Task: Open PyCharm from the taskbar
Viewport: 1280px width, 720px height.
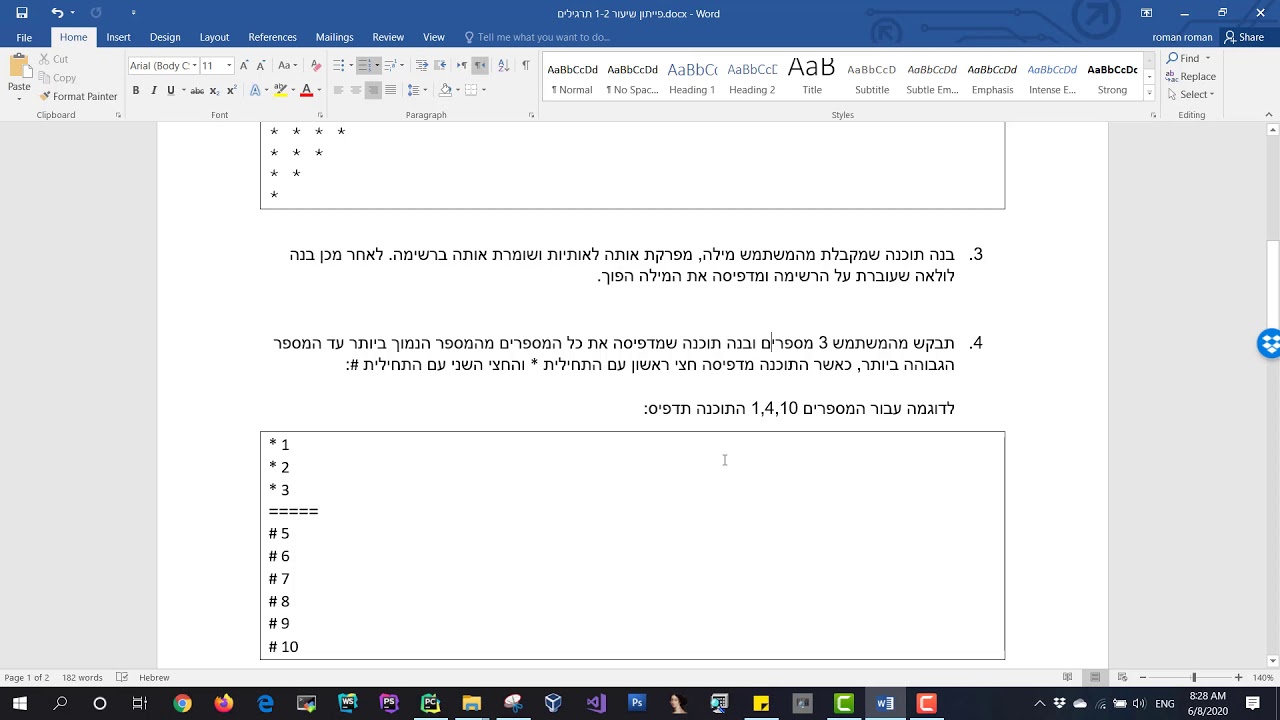Action: click(x=430, y=704)
